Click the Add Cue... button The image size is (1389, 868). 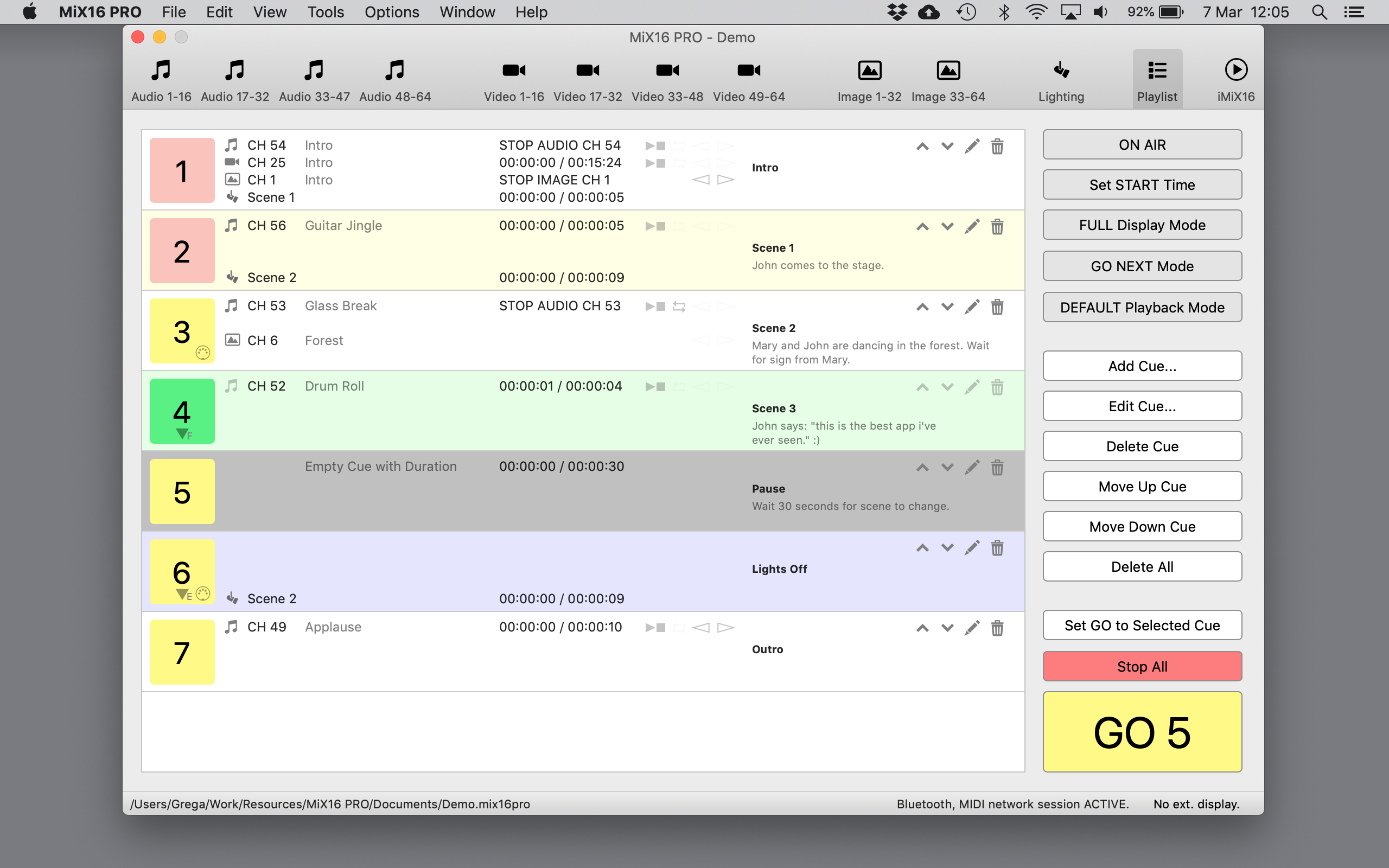(x=1142, y=366)
